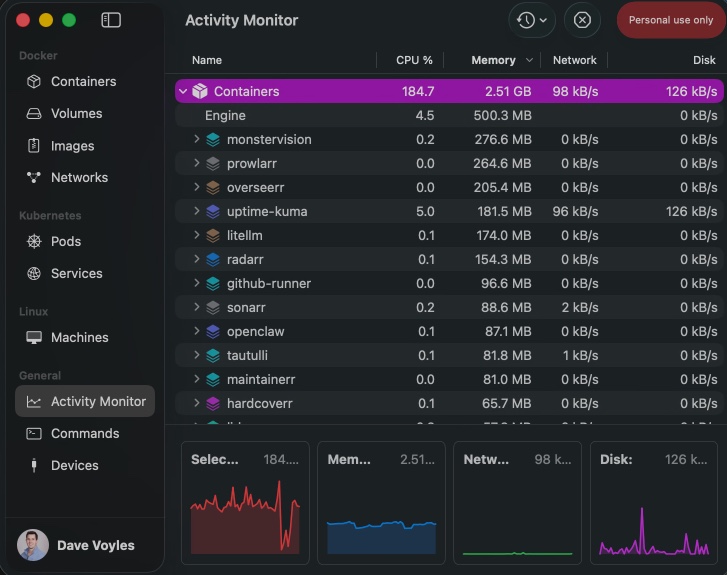Image resolution: width=727 pixels, height=575 pixels.
Task: Expand the uptime-kuma row
Action: pos(197,211)
